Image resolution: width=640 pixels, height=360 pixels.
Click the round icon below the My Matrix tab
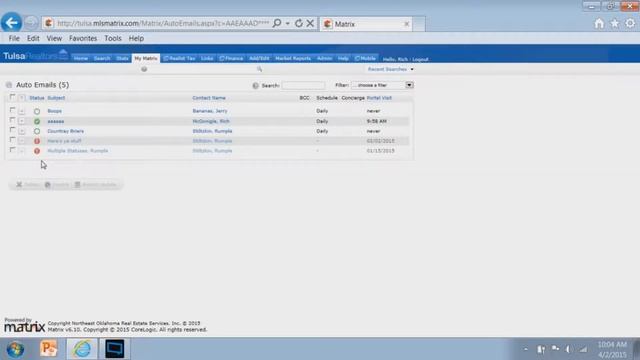pyautogui.click(x=144, y=69)
